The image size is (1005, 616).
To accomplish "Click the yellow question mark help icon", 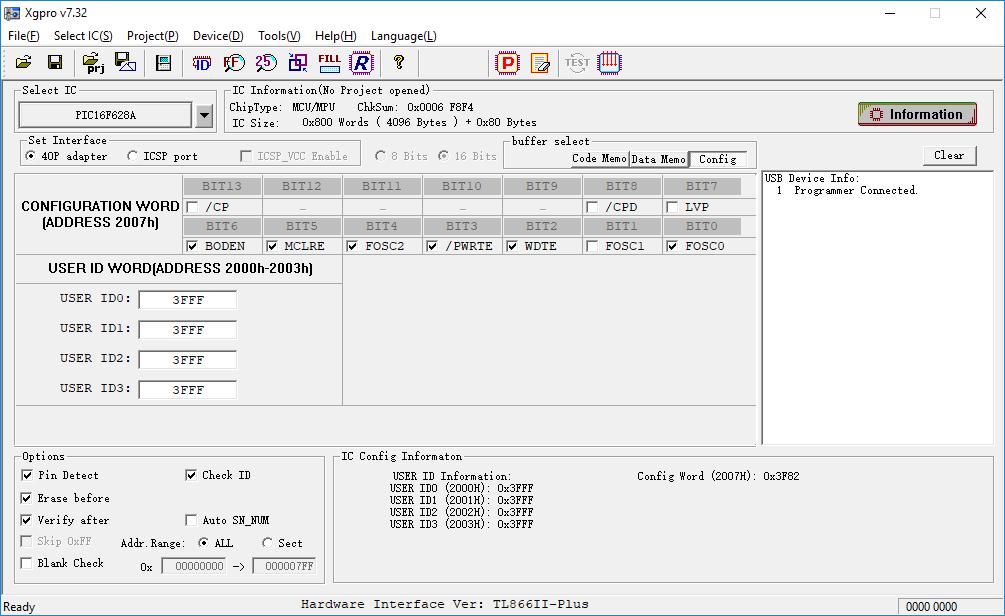I will 399,62.
